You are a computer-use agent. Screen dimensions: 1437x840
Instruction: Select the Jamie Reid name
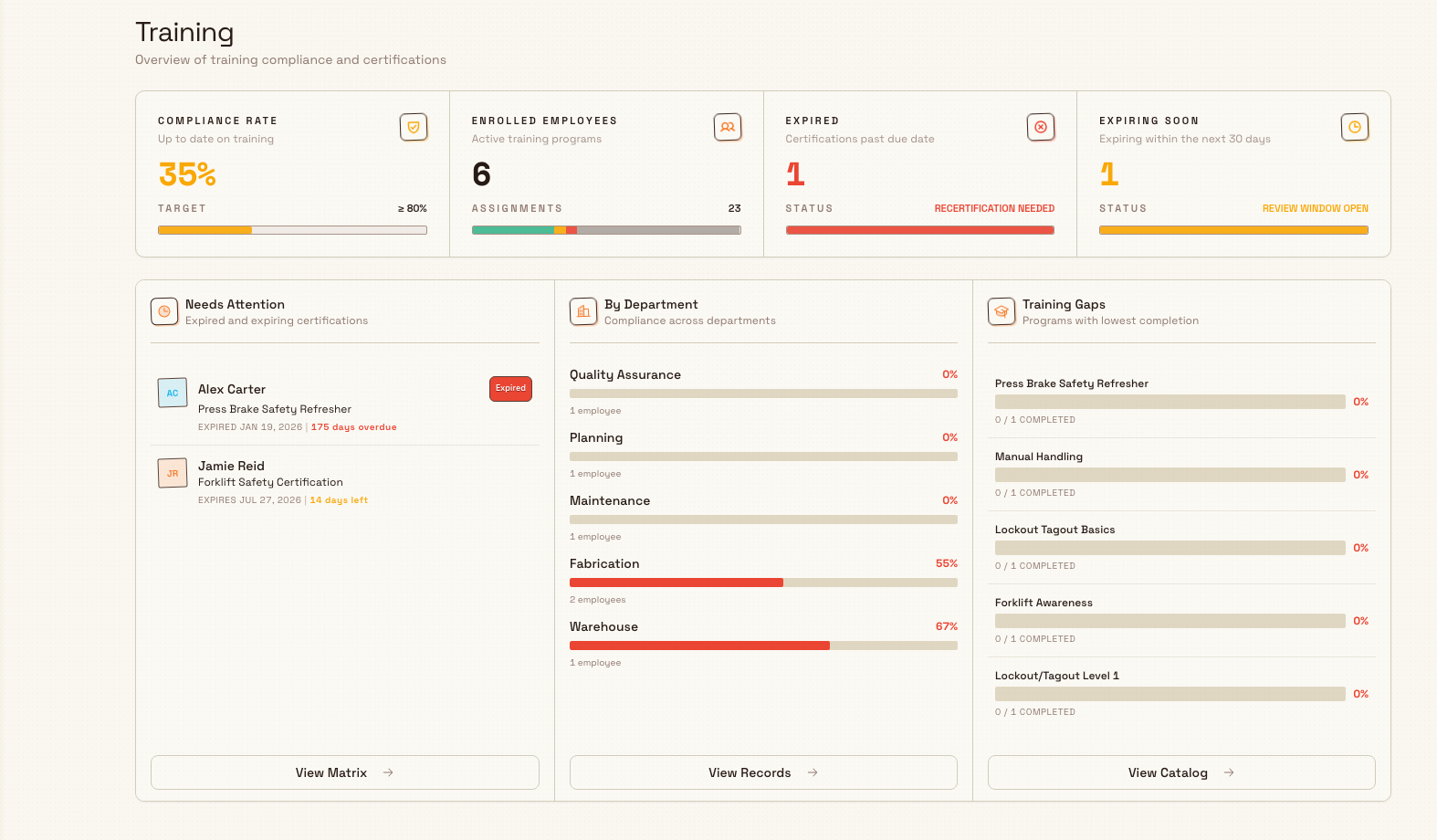pyautogui.click(x=231, y=466)
